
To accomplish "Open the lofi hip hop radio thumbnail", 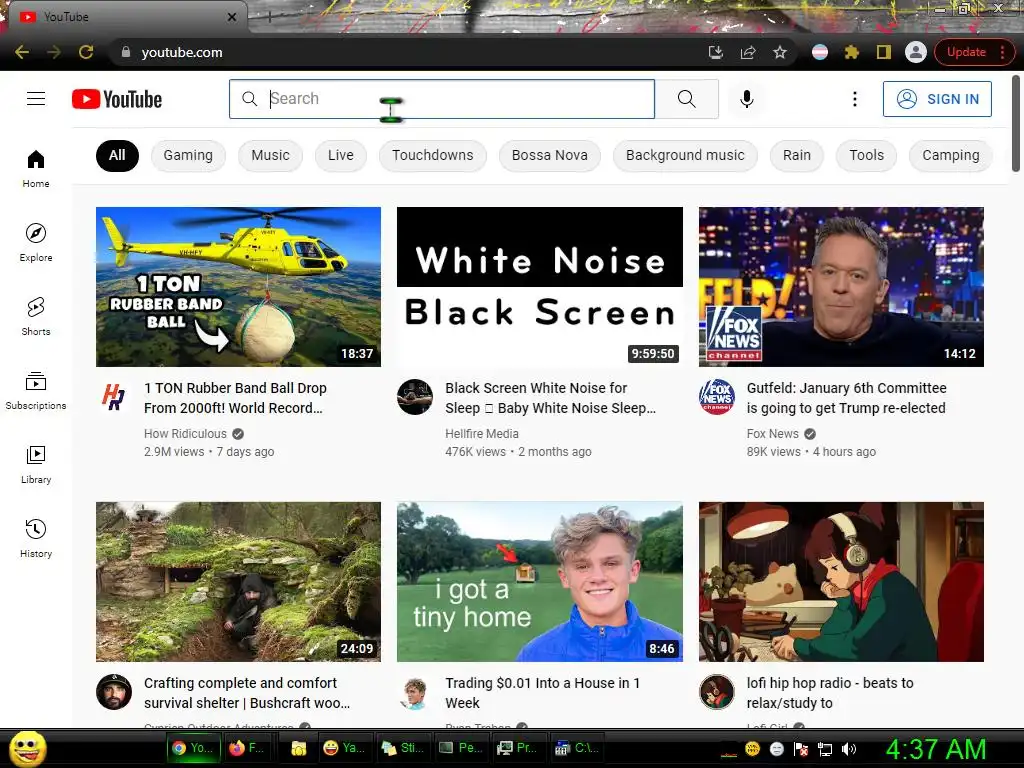I will pyautogui.click(x=841, y=582).
